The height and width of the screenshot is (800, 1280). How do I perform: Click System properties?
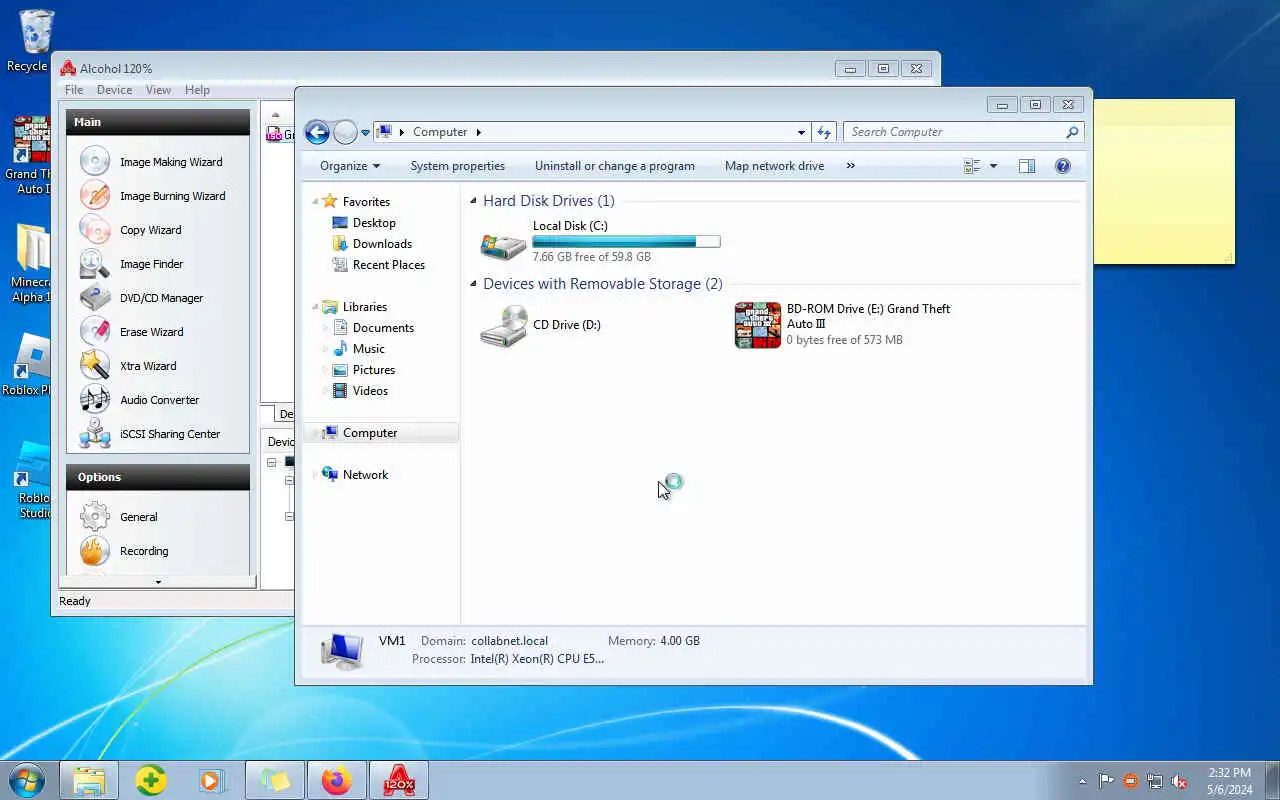457,166
